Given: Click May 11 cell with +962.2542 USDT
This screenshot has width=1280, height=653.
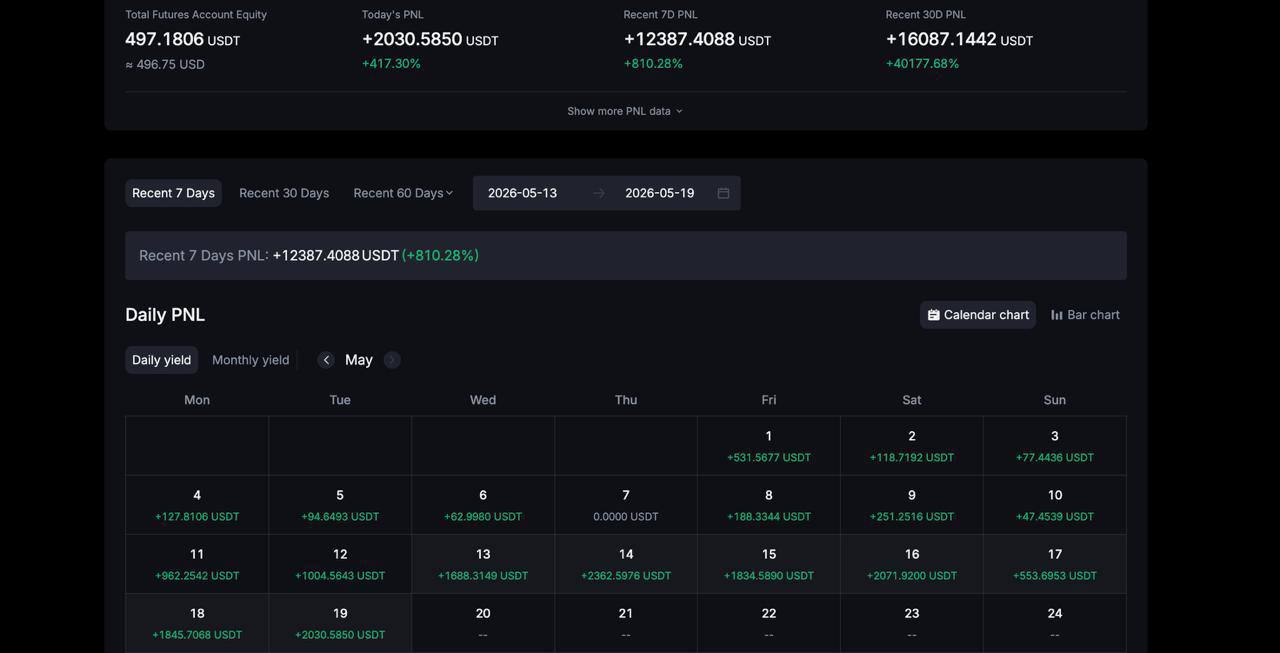Looking at the screenshot, I should 197,564.
